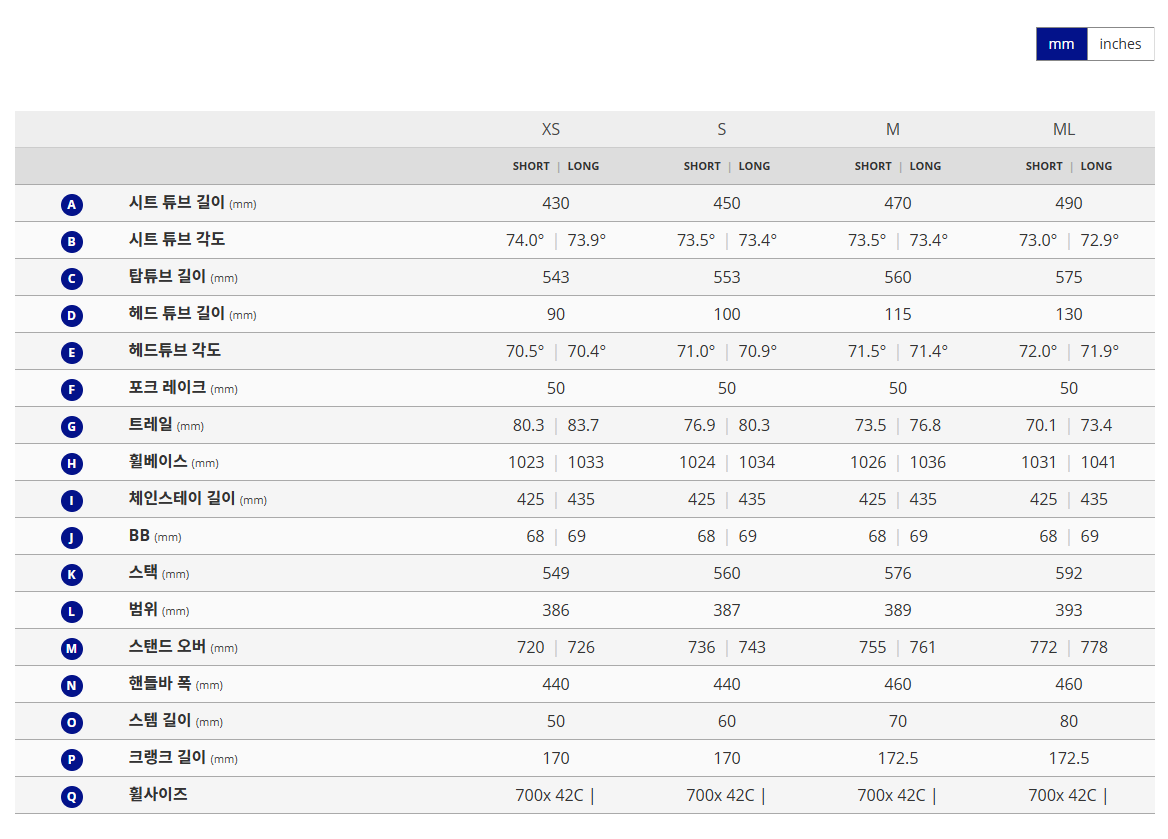Click the circled K icon for 스택

(71, 575)
